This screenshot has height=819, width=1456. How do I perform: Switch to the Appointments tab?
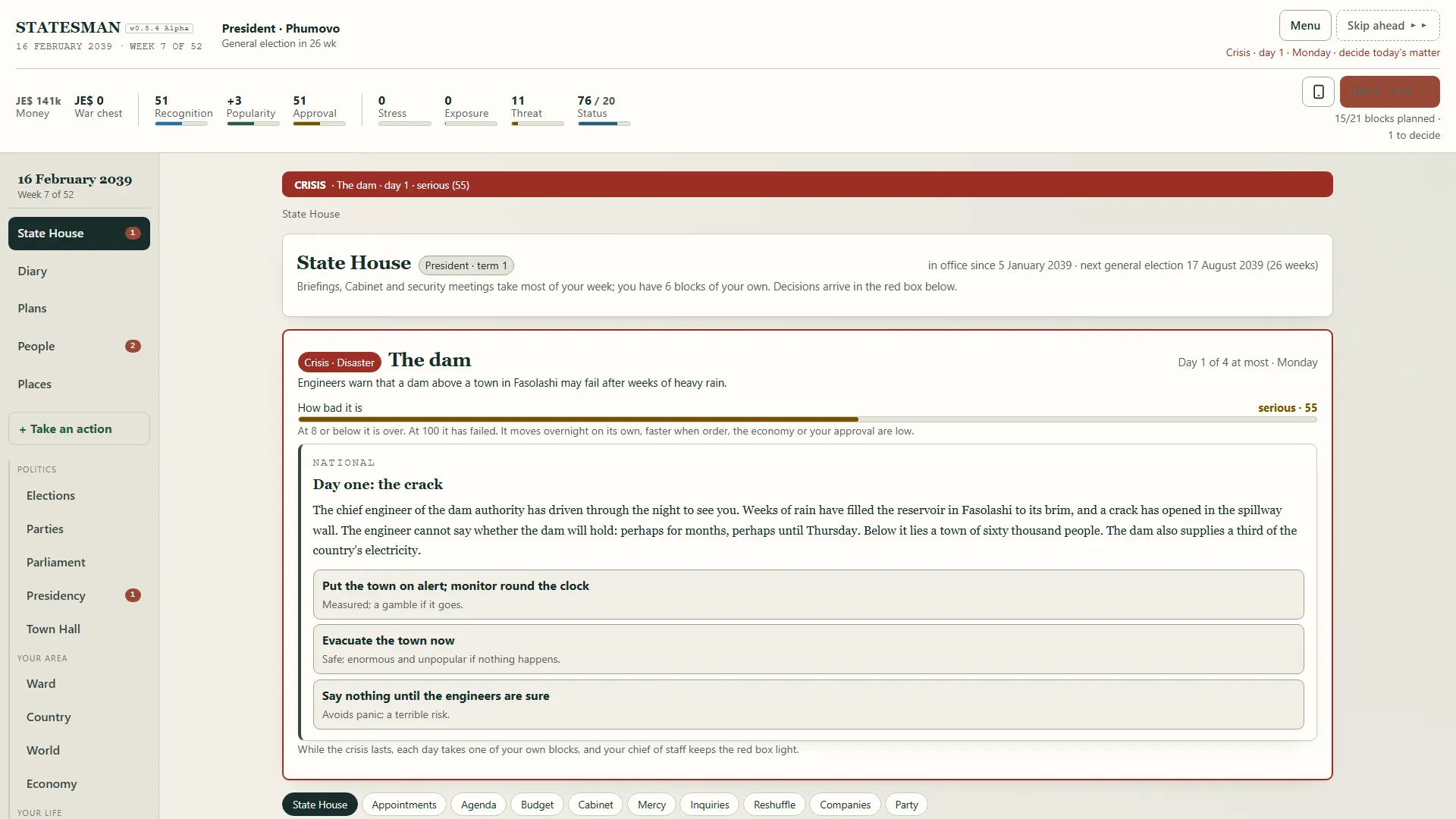pyautogui.click(x=404, y=805)
